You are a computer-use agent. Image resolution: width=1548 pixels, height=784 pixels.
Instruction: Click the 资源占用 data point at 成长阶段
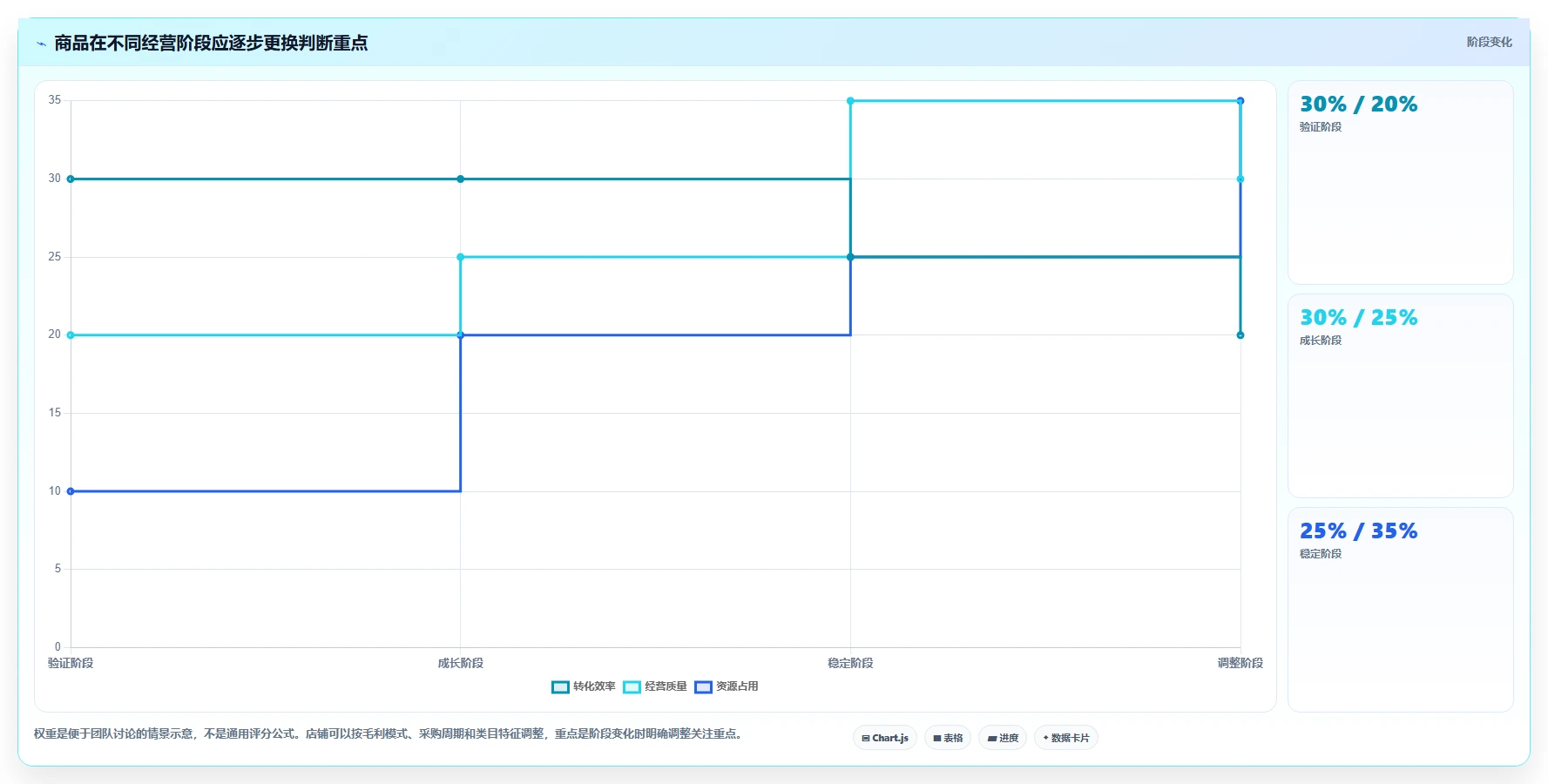[461, 335]
